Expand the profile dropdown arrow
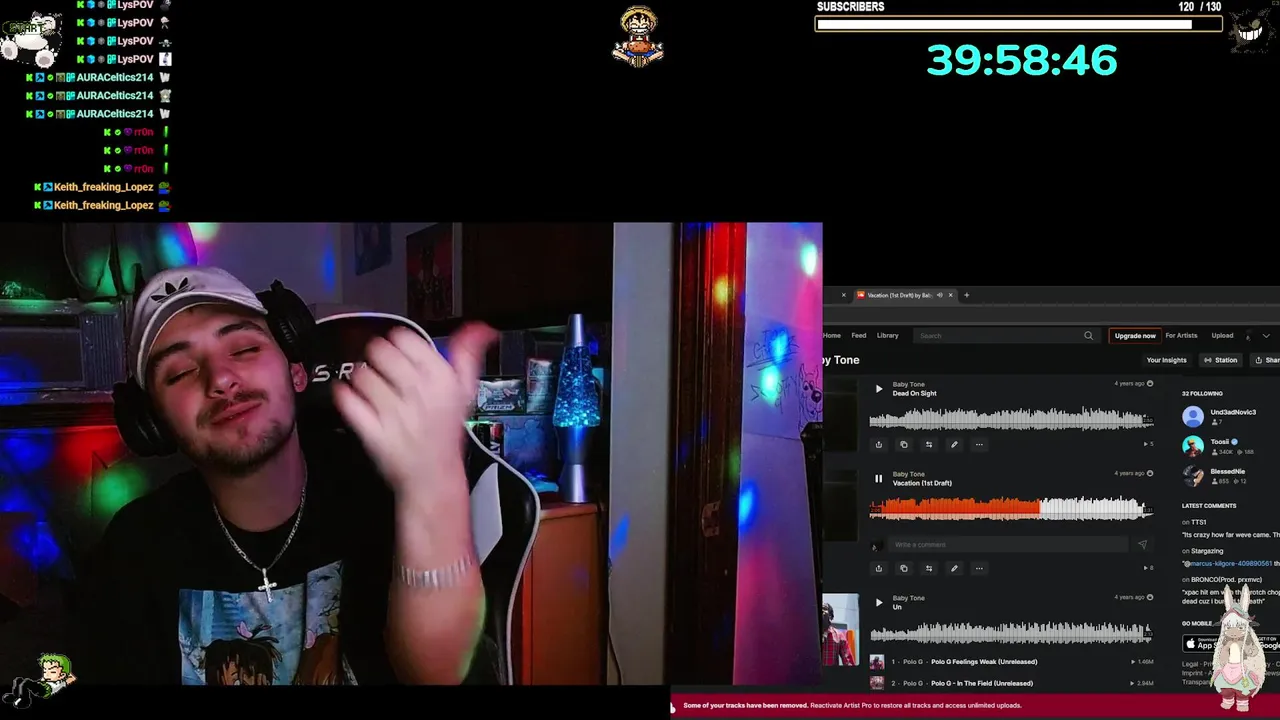 [1266, 336]
